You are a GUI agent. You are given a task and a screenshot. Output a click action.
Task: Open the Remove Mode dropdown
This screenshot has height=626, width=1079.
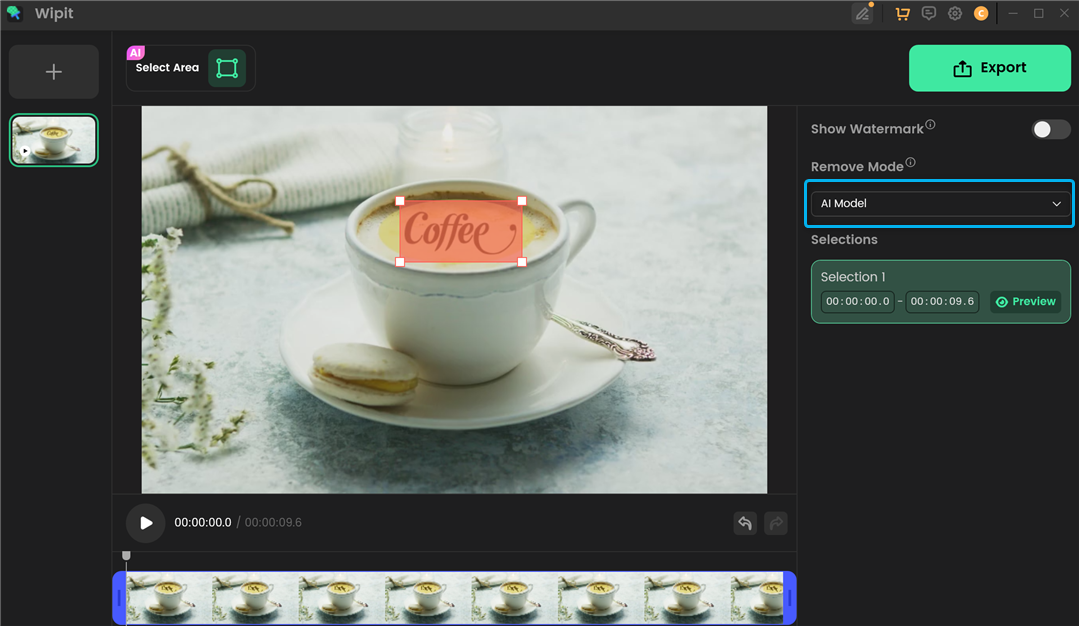[x=939, y=203]
